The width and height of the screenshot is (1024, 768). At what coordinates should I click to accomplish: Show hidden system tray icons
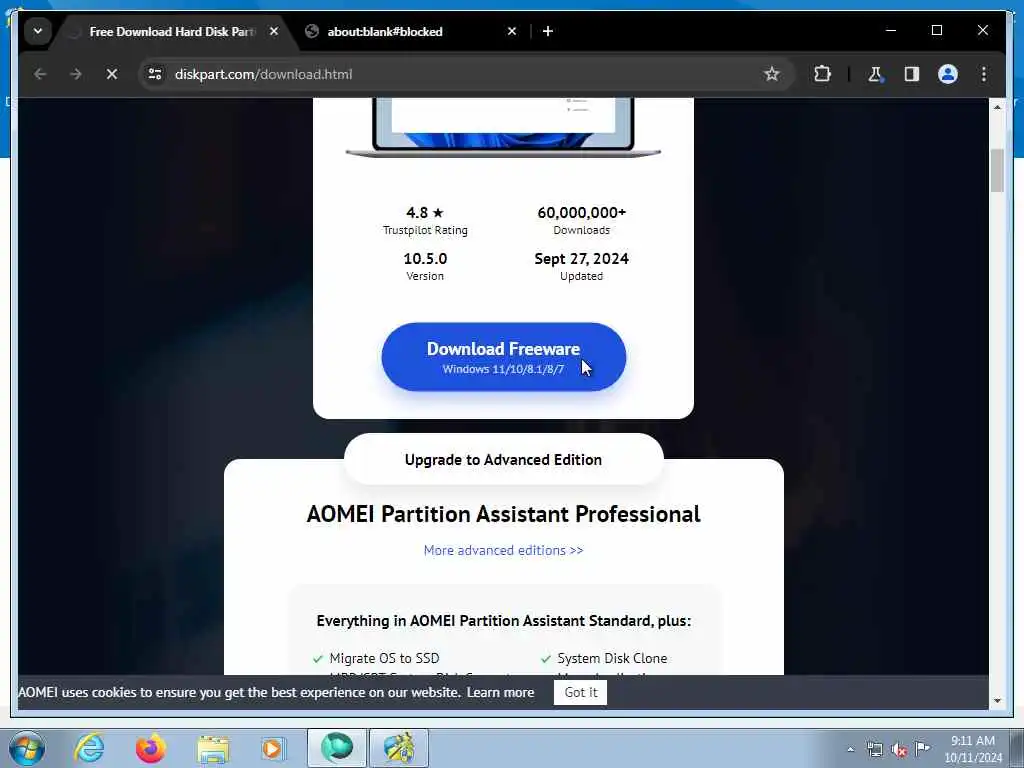click(x=850, y=750)
